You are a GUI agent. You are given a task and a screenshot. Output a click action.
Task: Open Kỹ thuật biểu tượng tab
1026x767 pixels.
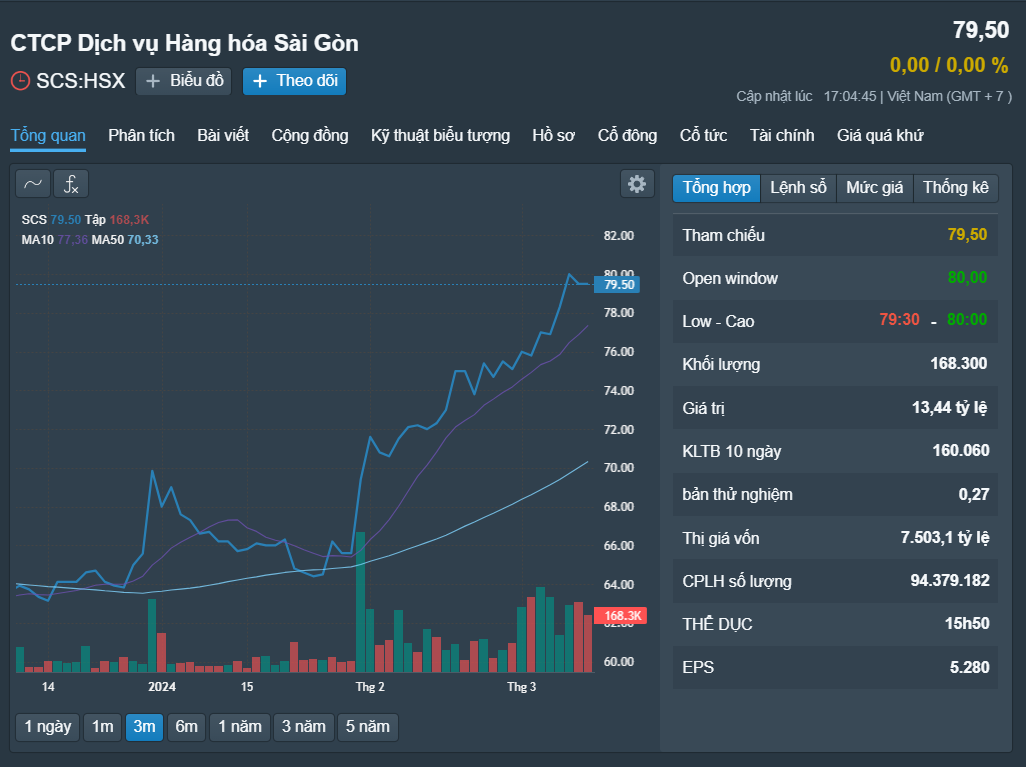point(440,135)
